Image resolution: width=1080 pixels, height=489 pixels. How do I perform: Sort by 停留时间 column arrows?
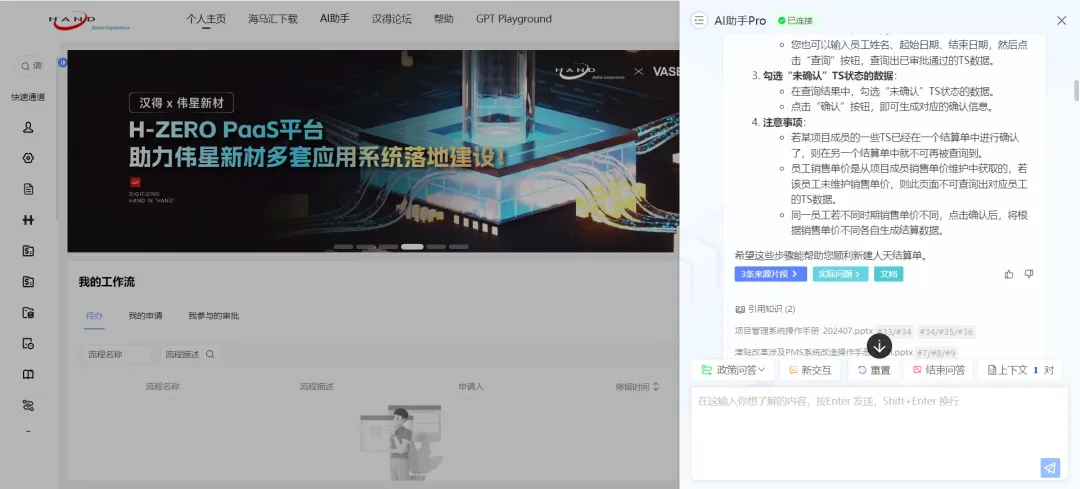[x=656, y=386]
